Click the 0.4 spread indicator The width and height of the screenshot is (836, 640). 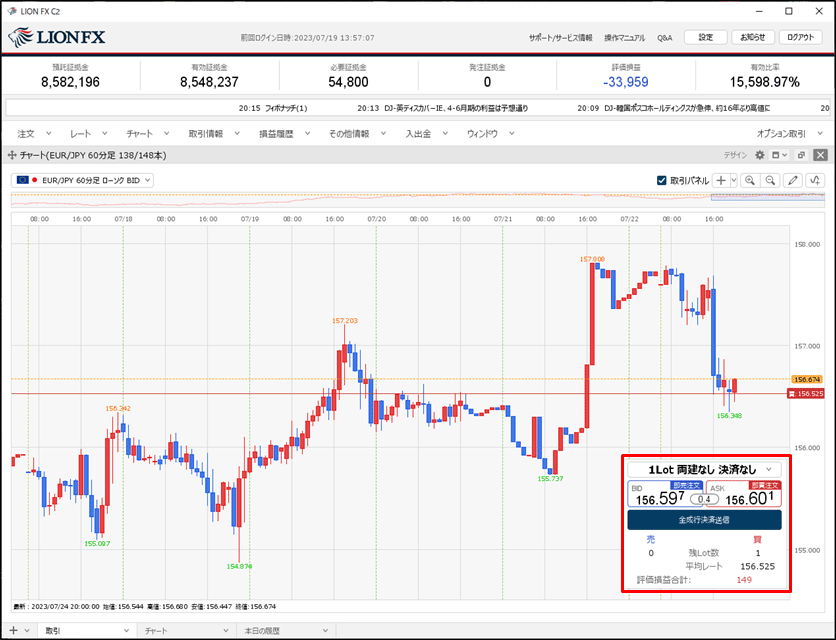(704, 499)
